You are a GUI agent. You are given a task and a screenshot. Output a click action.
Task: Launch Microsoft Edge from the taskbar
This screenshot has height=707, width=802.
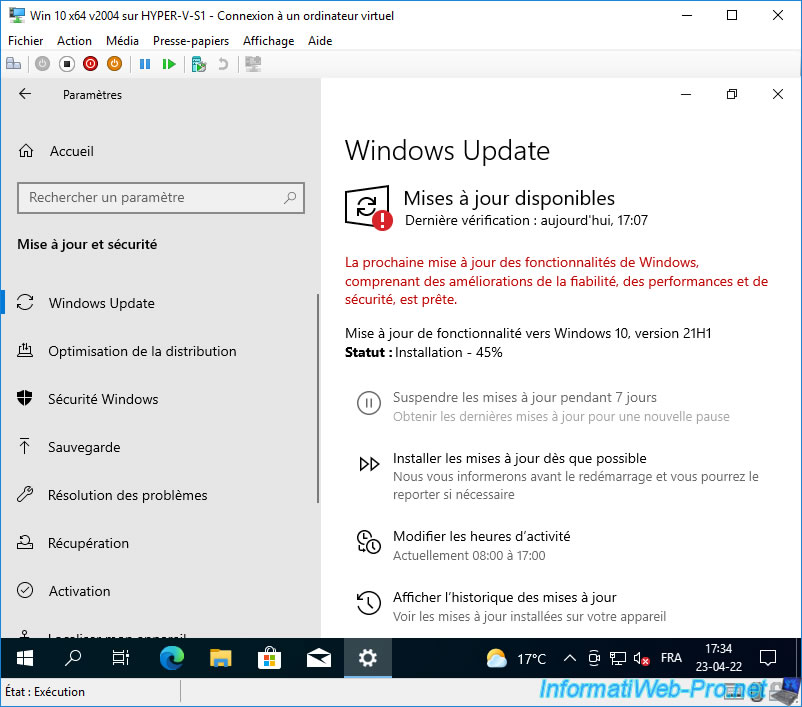(172, 658)
